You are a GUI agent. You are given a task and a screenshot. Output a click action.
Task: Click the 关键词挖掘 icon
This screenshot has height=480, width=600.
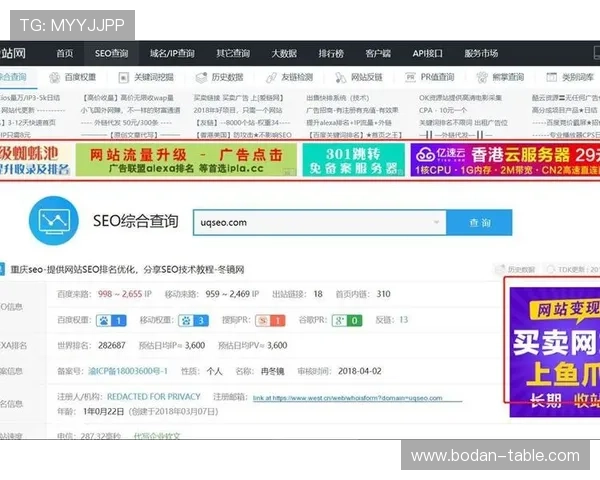123,78
